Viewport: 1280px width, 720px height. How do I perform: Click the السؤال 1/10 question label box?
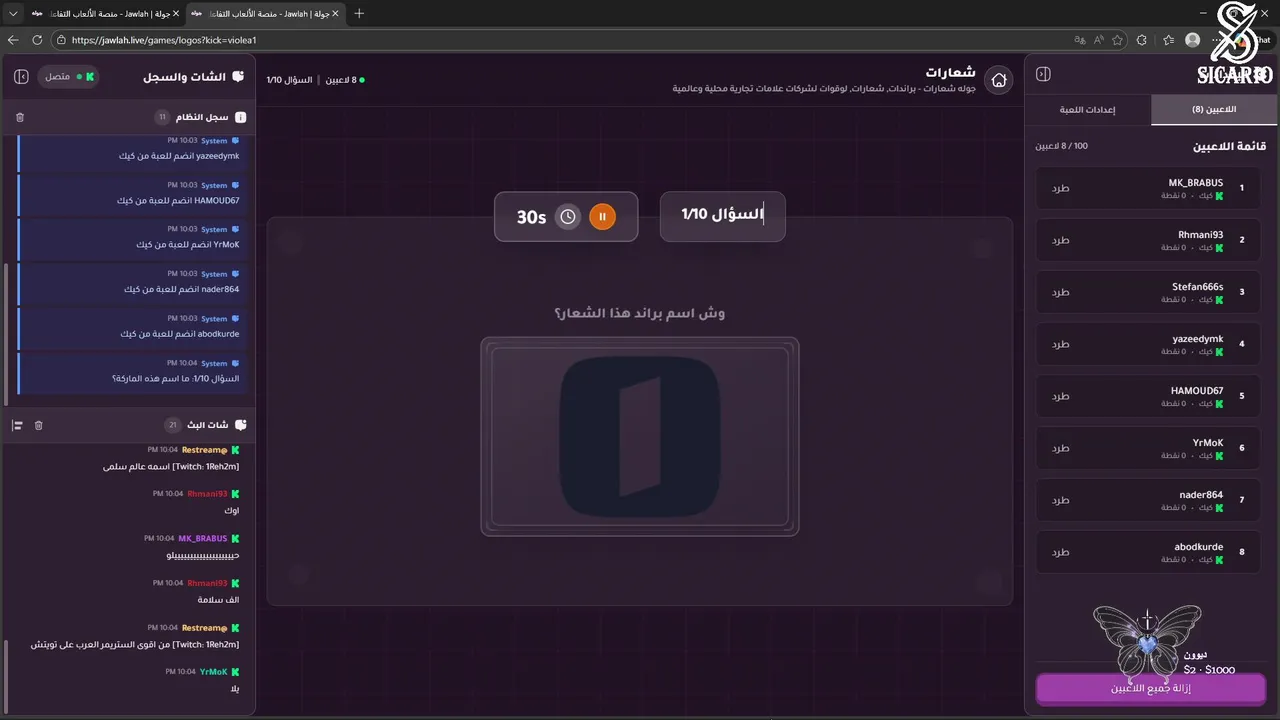722,215
